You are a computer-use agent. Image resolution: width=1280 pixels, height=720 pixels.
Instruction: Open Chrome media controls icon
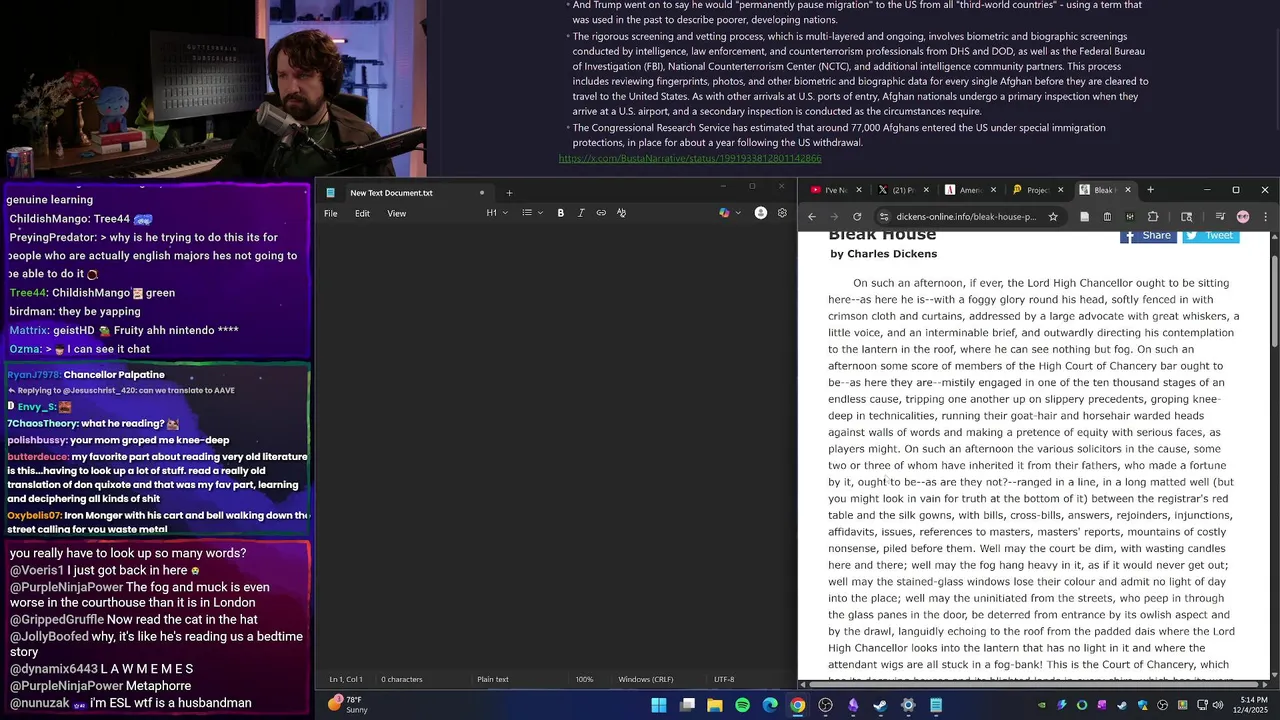[1220, 216]
